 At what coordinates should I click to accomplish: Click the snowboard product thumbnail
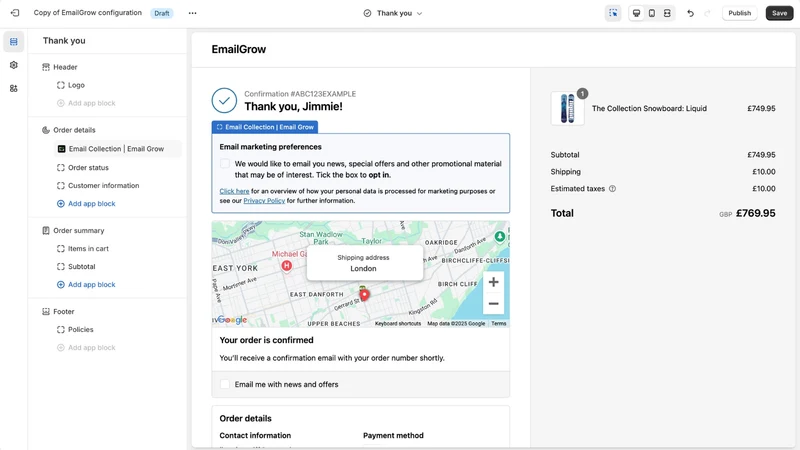(567, 108)
